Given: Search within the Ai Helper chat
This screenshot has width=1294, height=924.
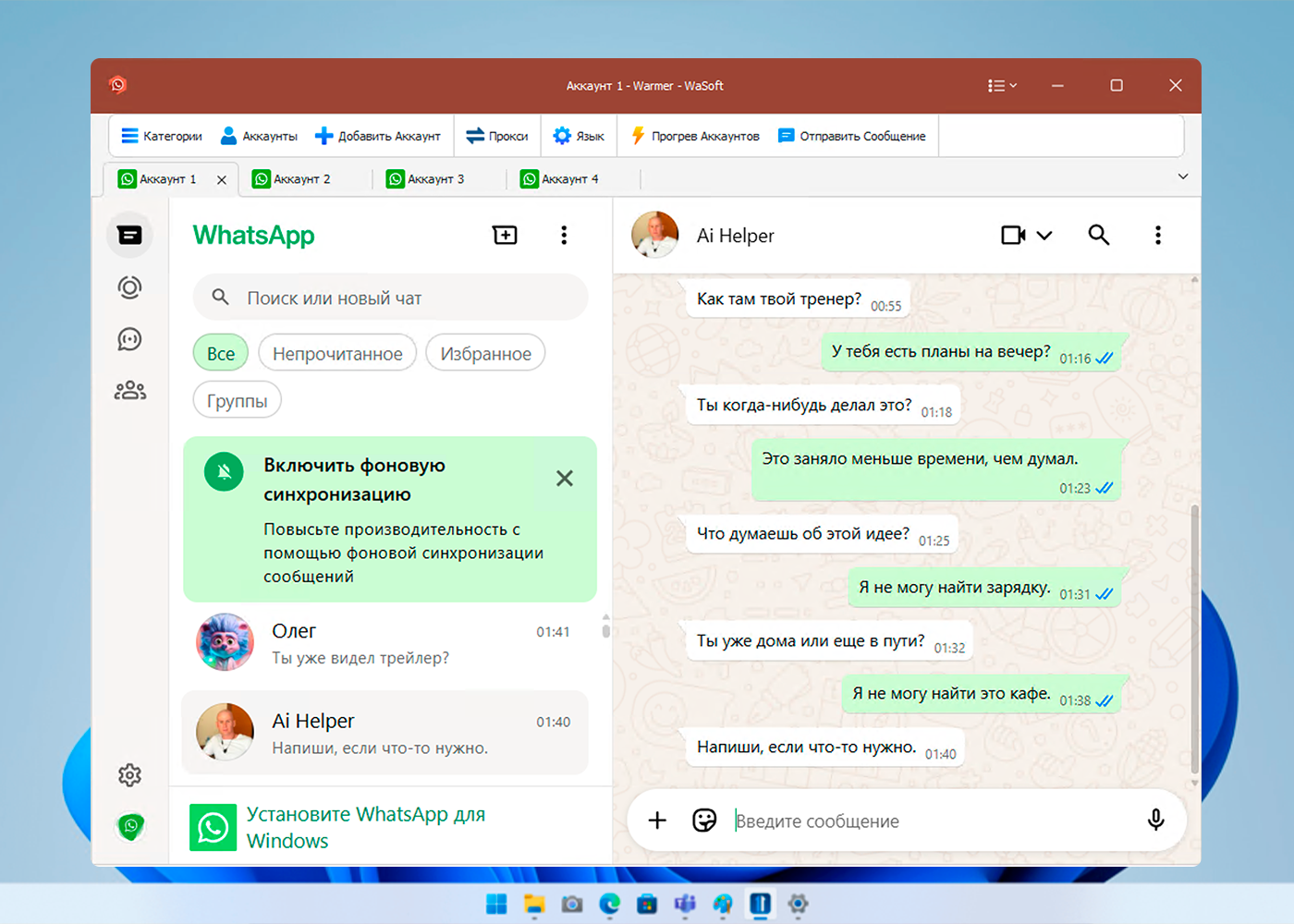Looking at the screenshot, I should pyautogui.click(x=1098, y=235).
